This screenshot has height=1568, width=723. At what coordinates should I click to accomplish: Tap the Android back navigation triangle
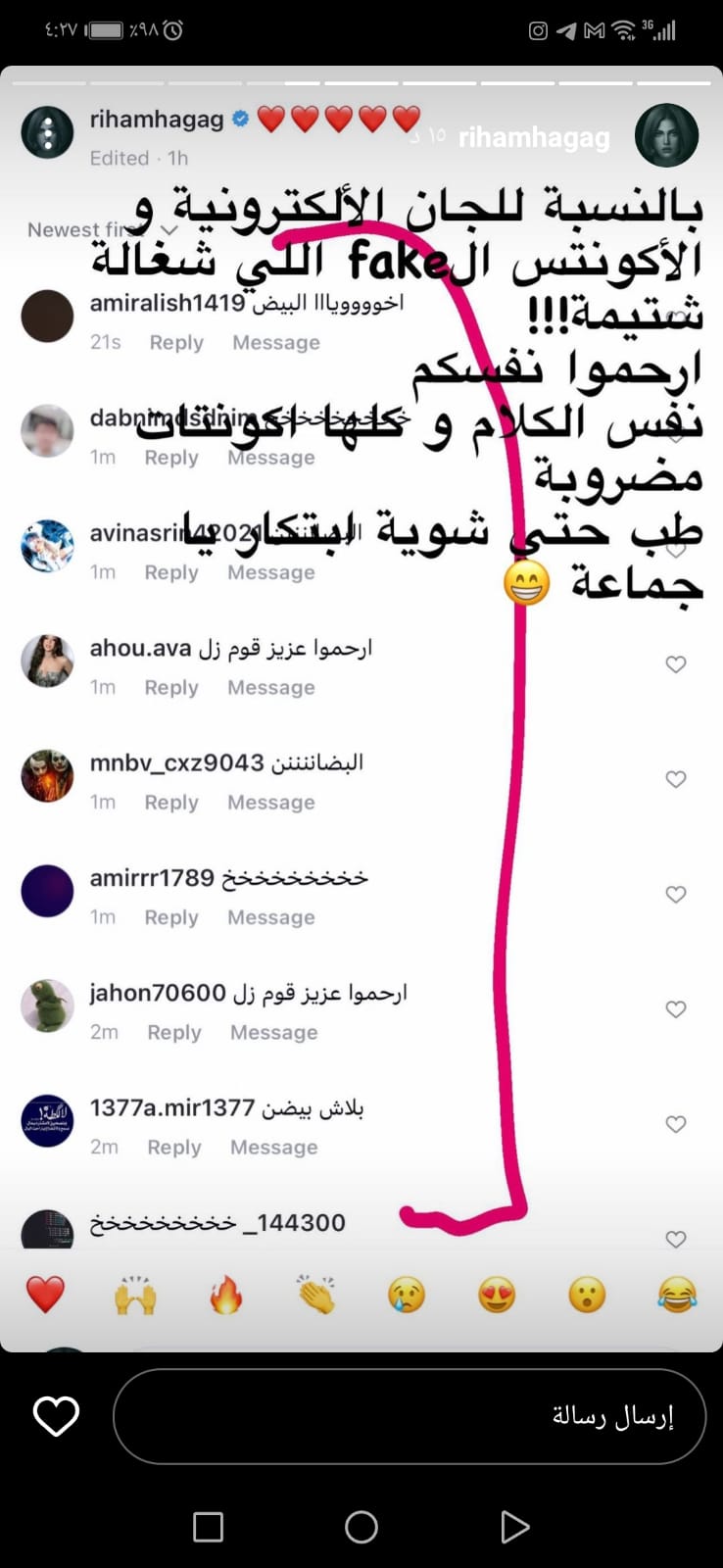[514, 1527]
